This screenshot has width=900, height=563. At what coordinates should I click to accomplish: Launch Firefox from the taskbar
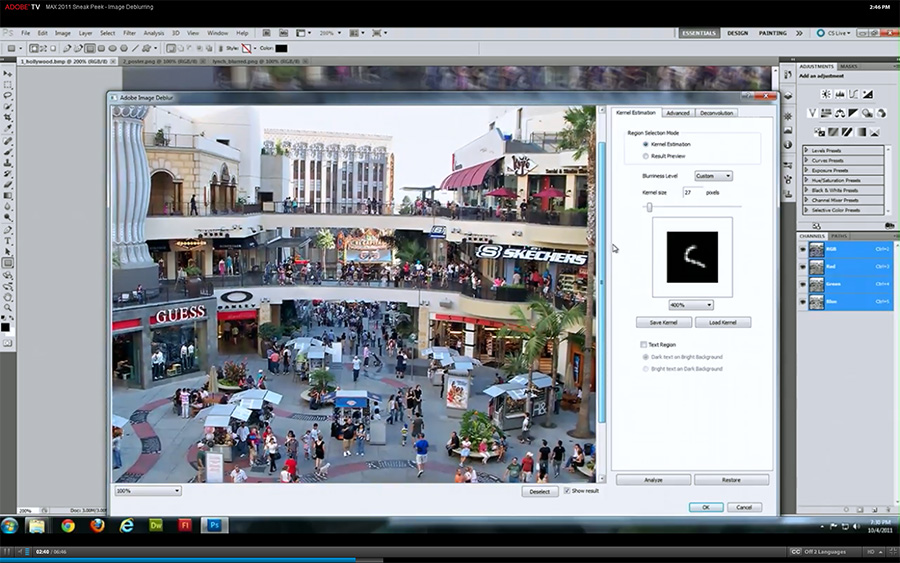97,526
